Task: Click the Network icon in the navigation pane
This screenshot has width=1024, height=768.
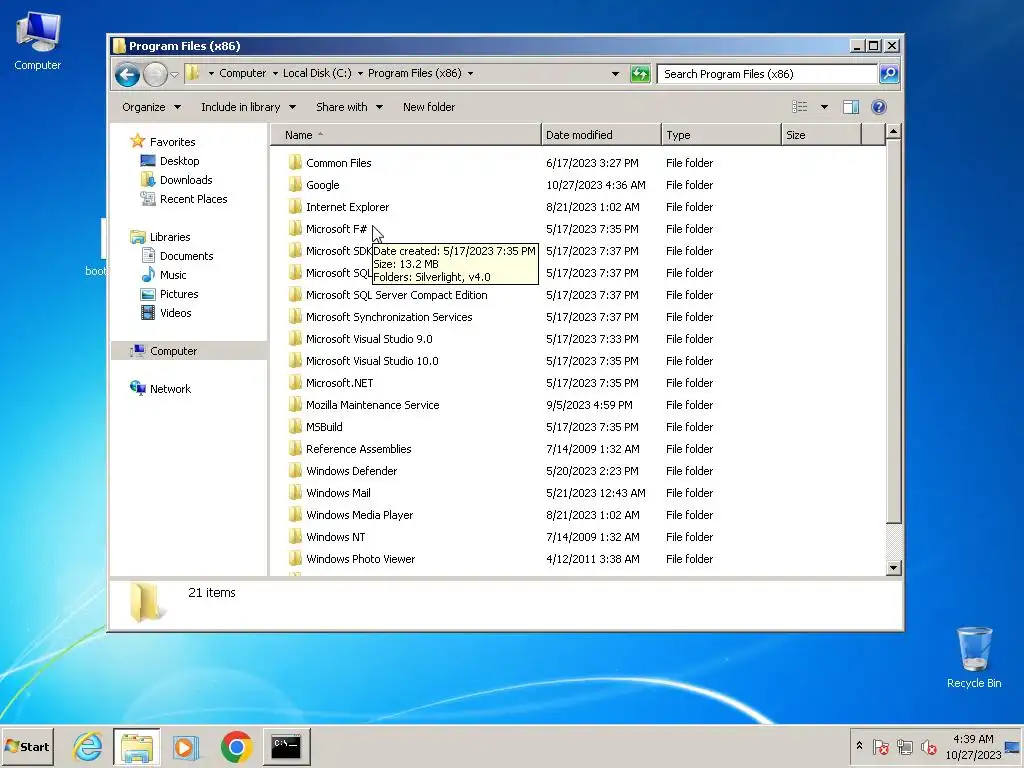Action: point(138,389)
